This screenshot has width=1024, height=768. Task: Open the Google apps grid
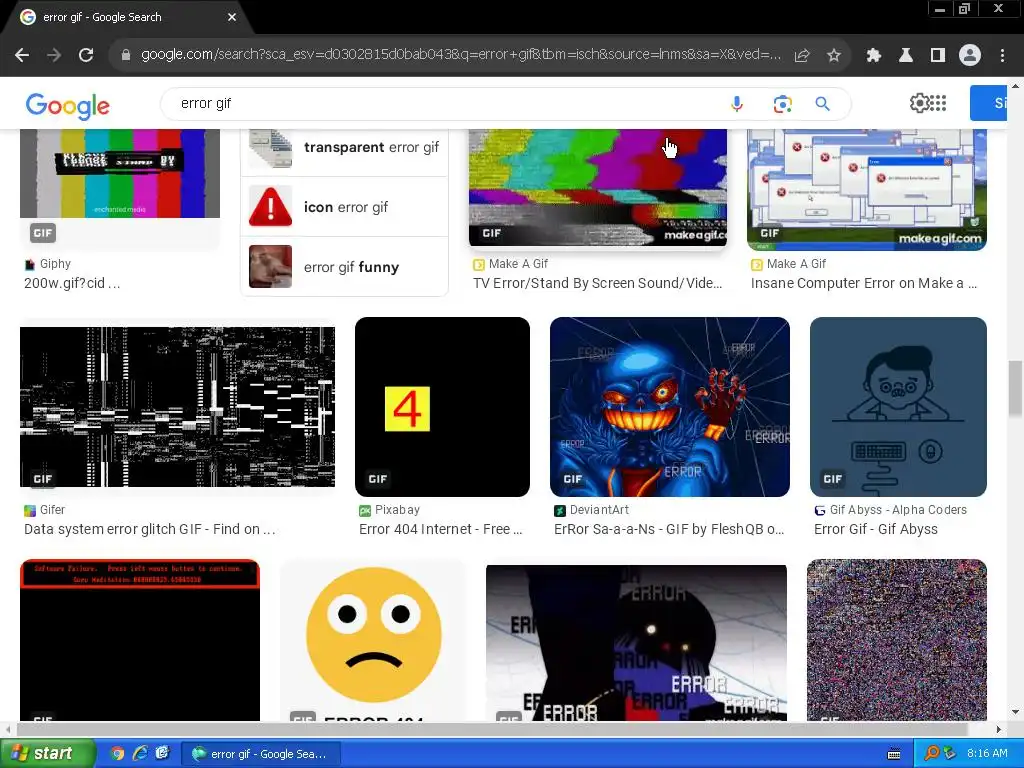(938, 103)
